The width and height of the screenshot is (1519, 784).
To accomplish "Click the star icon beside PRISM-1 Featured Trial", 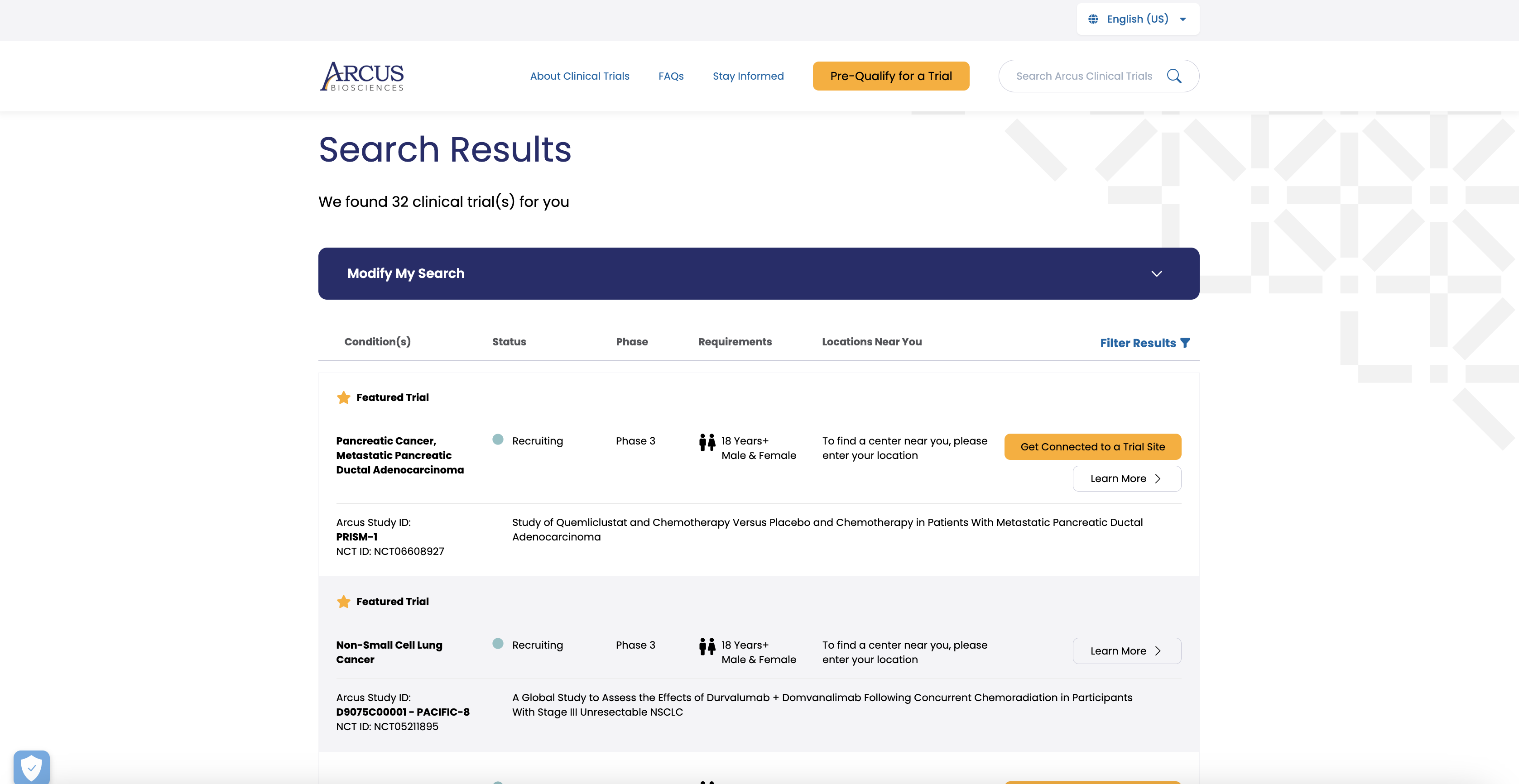I will click(x=343, y=397).
